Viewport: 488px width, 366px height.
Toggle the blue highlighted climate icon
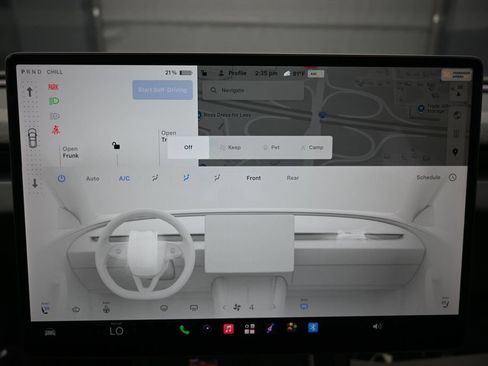click(304, 306)
